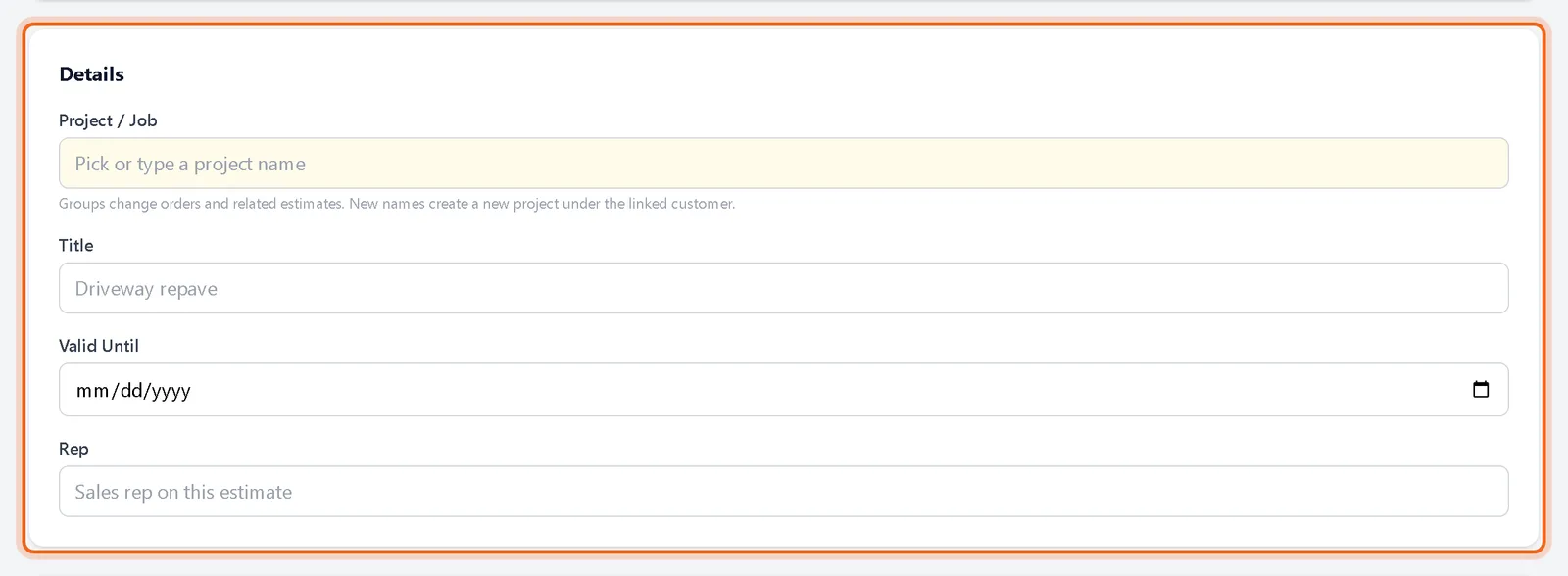1568x576 pixels.
Task: Click the Title field label
Action: 76,245
